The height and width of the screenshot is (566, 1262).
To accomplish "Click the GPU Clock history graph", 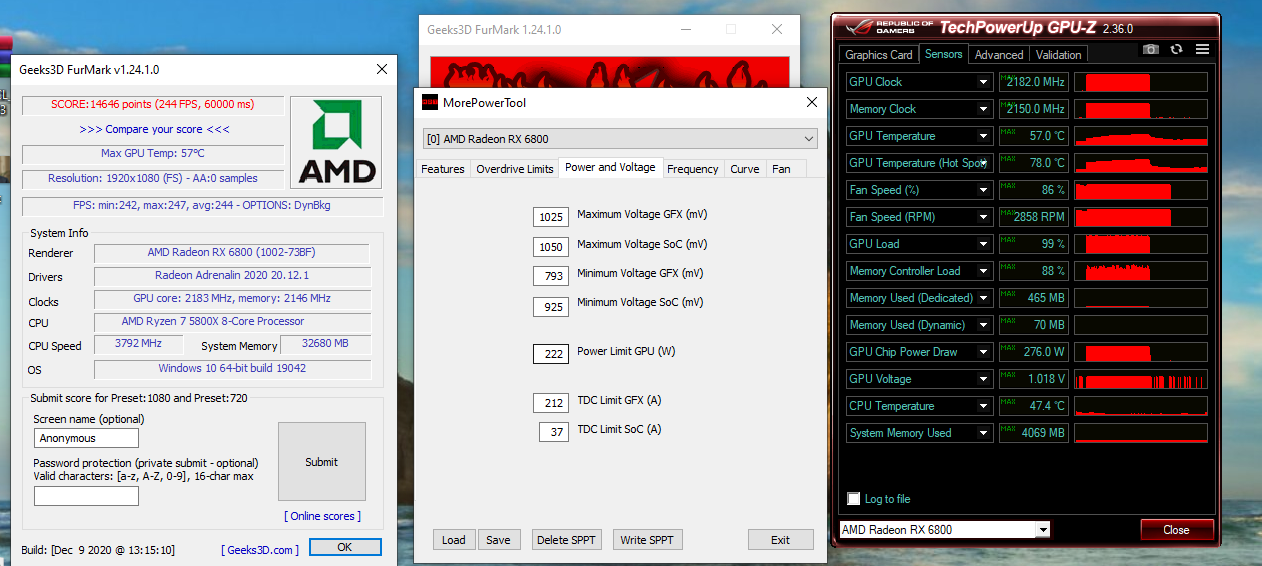I will (1141, 82).
